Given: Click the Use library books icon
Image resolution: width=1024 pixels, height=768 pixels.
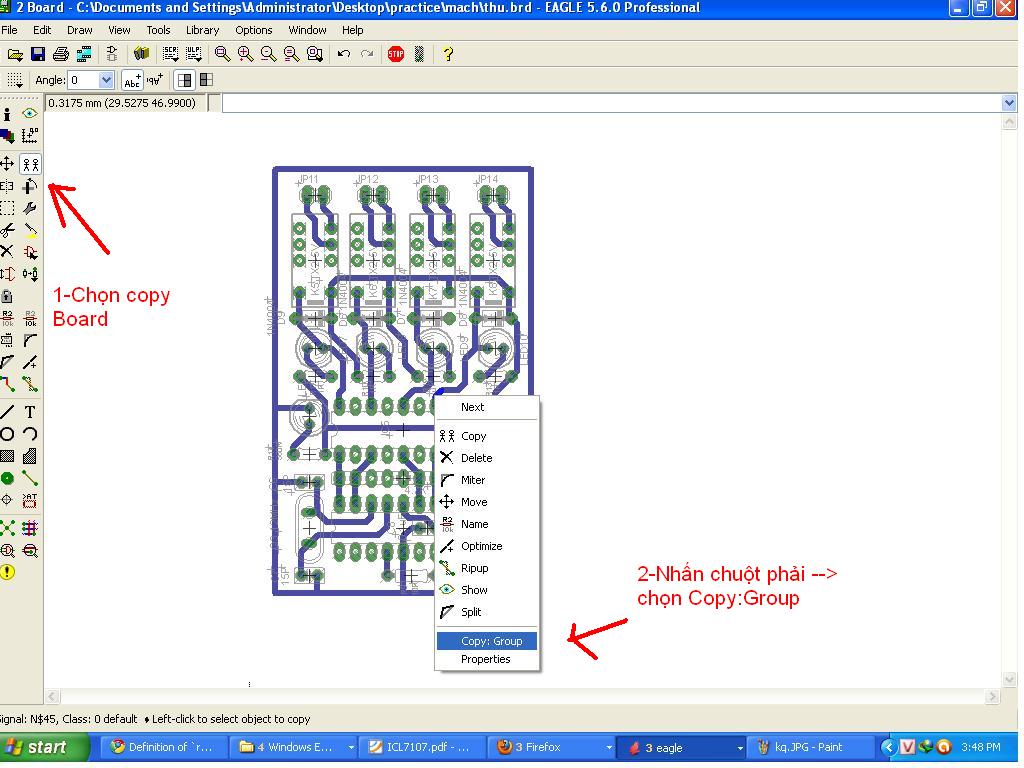Looking at the screenshot, I should pos(141,54).
